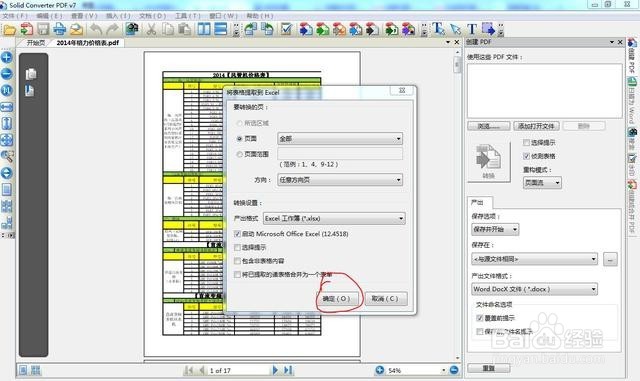Toggle 启动 Microsoft Office Excel checkbox
Screen dimensions: 640x381
point(237,234)
